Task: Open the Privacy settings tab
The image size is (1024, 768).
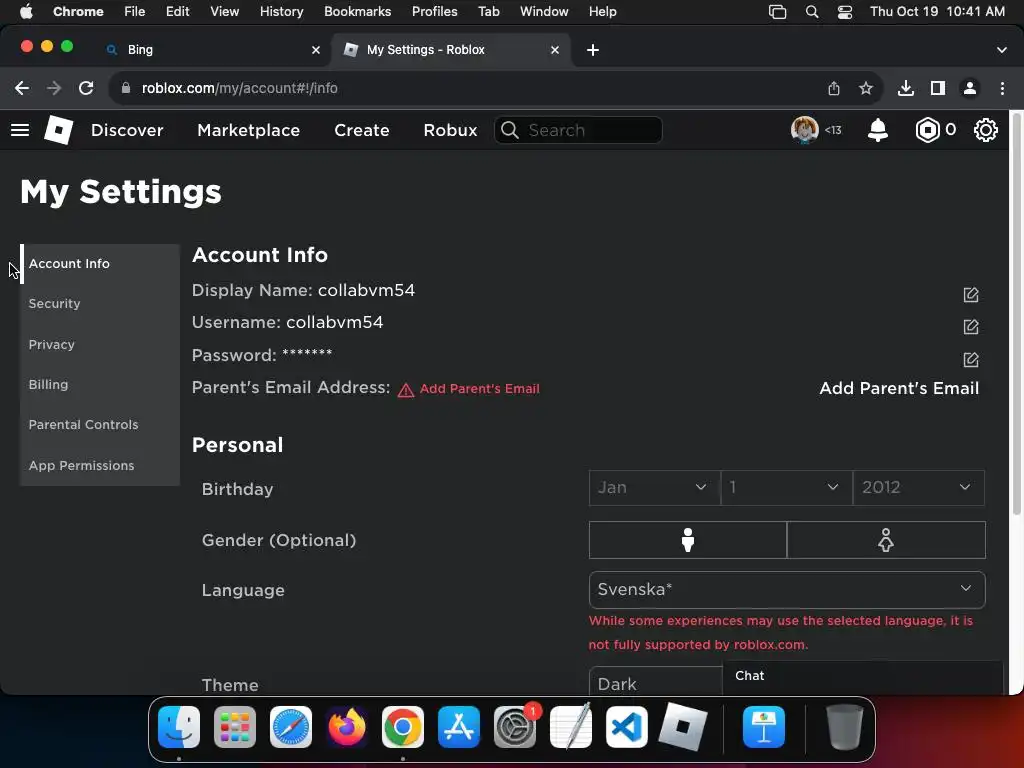Action: click(100, 344)
